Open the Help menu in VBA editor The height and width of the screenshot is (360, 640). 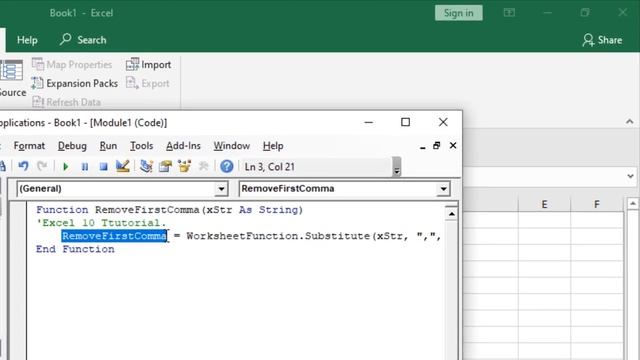pyautogui.click(x=273, y=146)
